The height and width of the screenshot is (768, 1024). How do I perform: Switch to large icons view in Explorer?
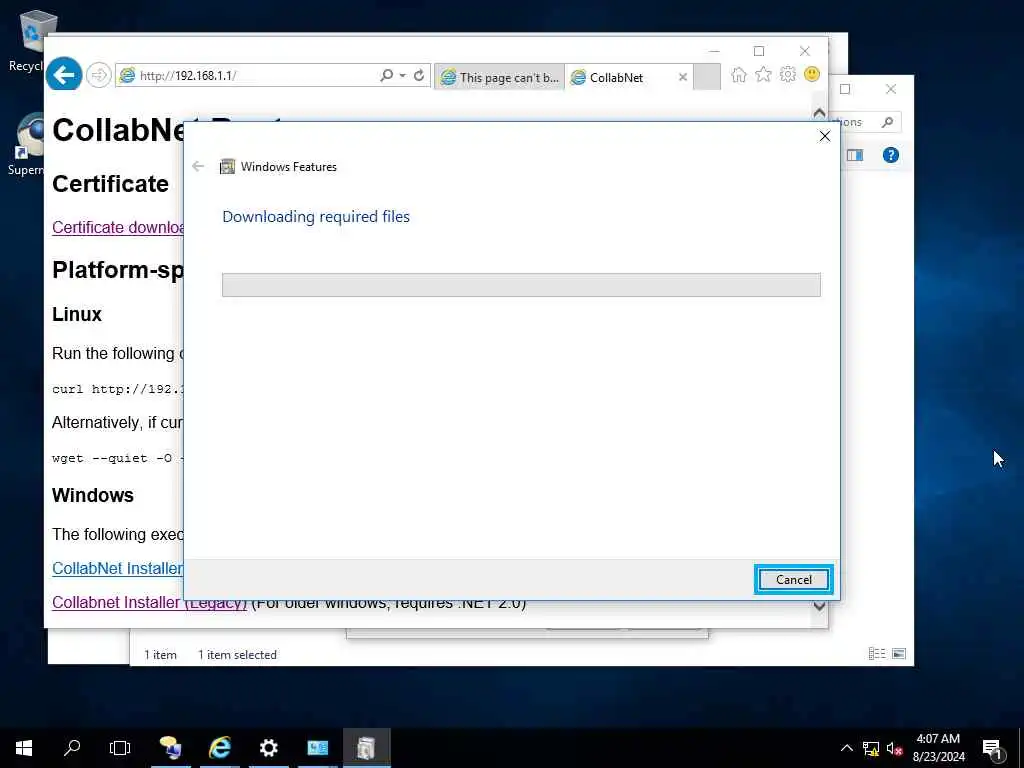pos(899,653)
